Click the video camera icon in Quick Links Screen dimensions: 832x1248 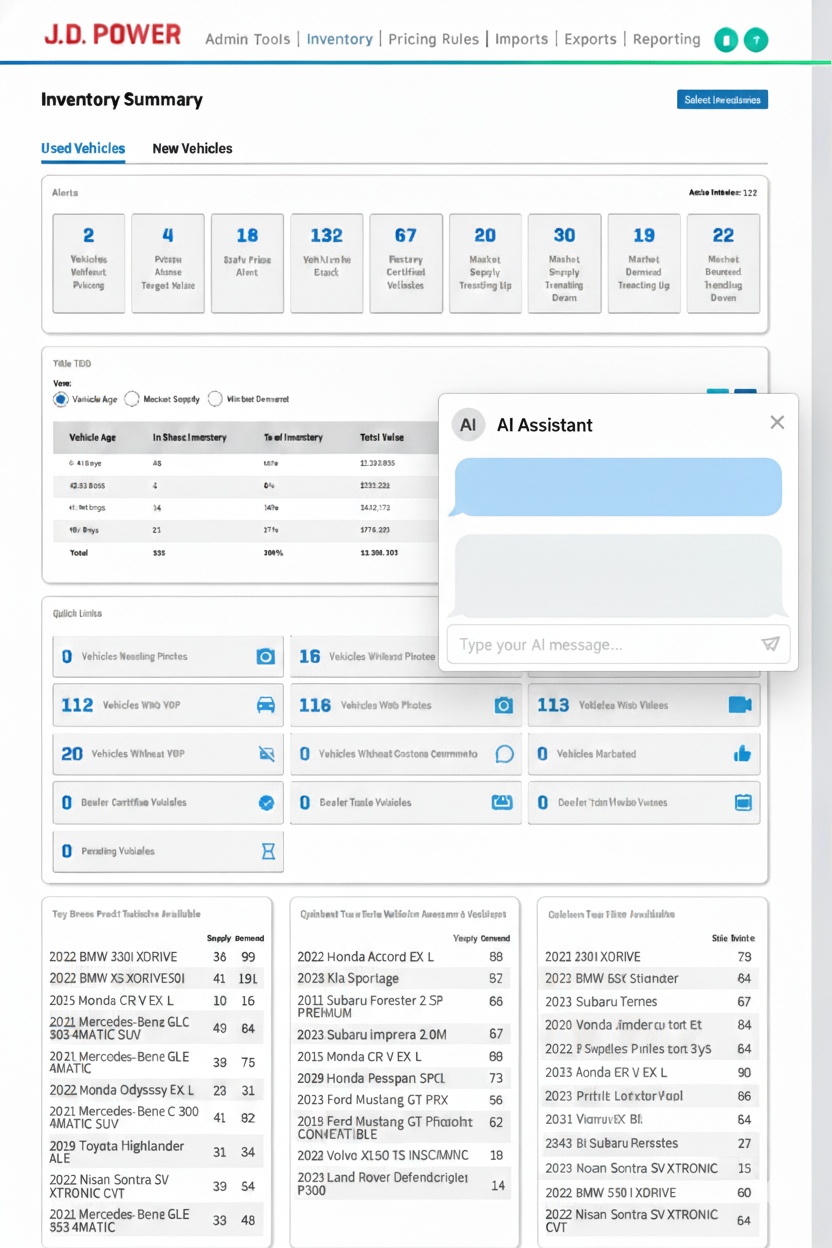point(740,705)
